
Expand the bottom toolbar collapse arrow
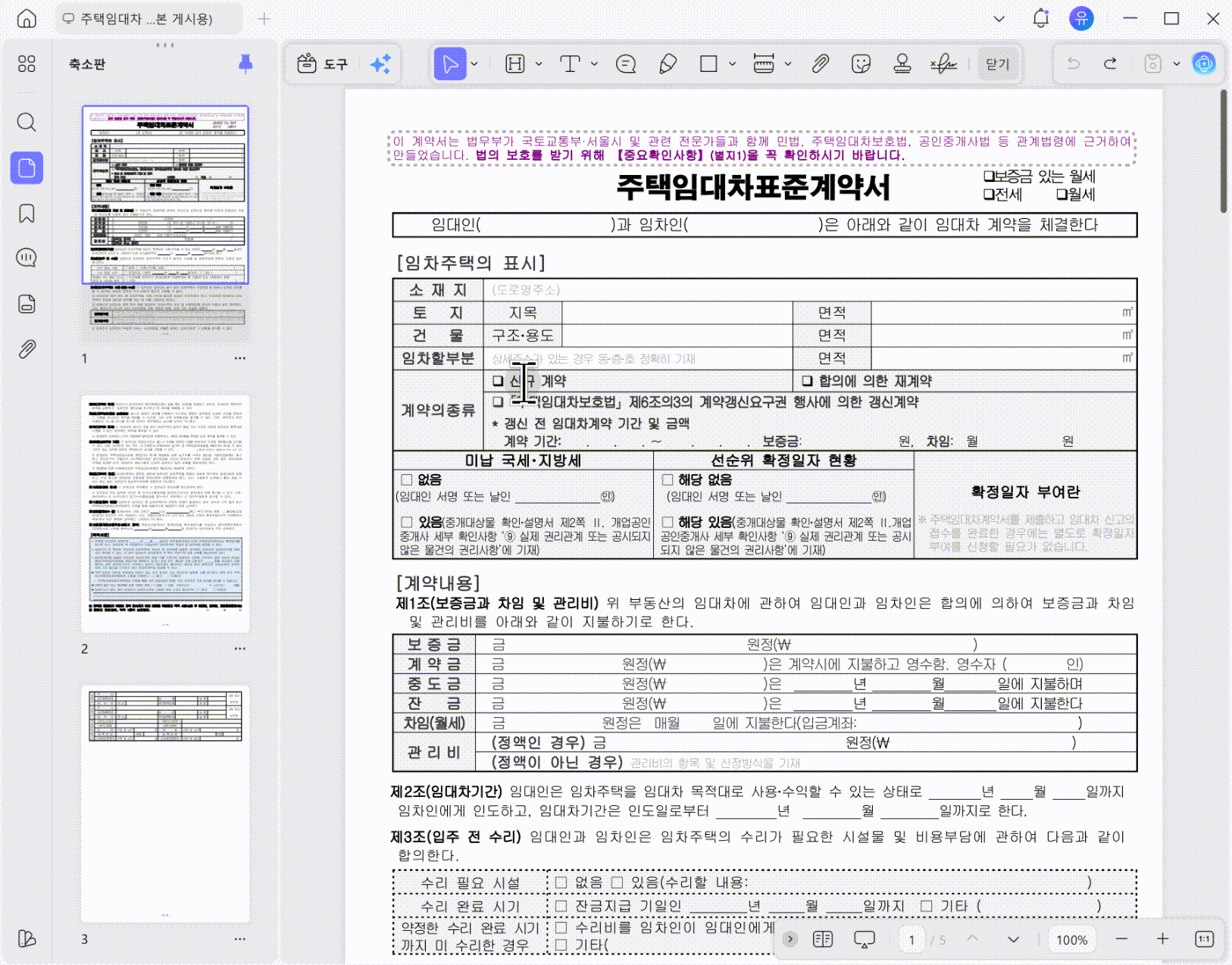(790, 939)
